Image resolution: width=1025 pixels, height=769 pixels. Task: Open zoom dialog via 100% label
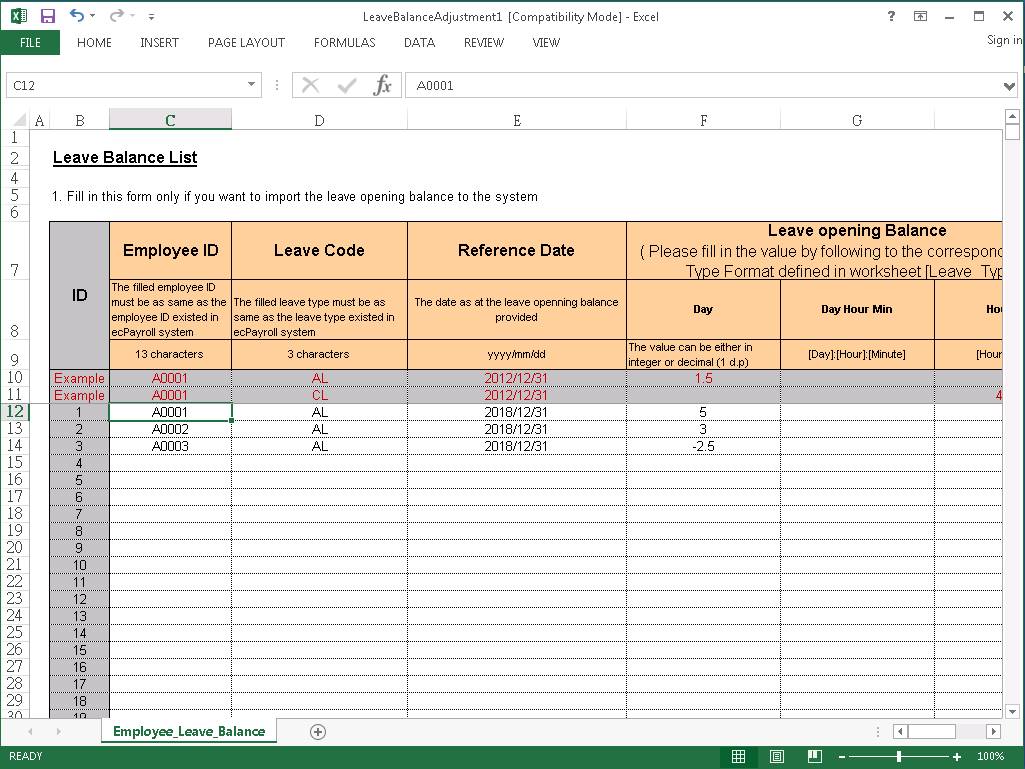click(990, 756)
